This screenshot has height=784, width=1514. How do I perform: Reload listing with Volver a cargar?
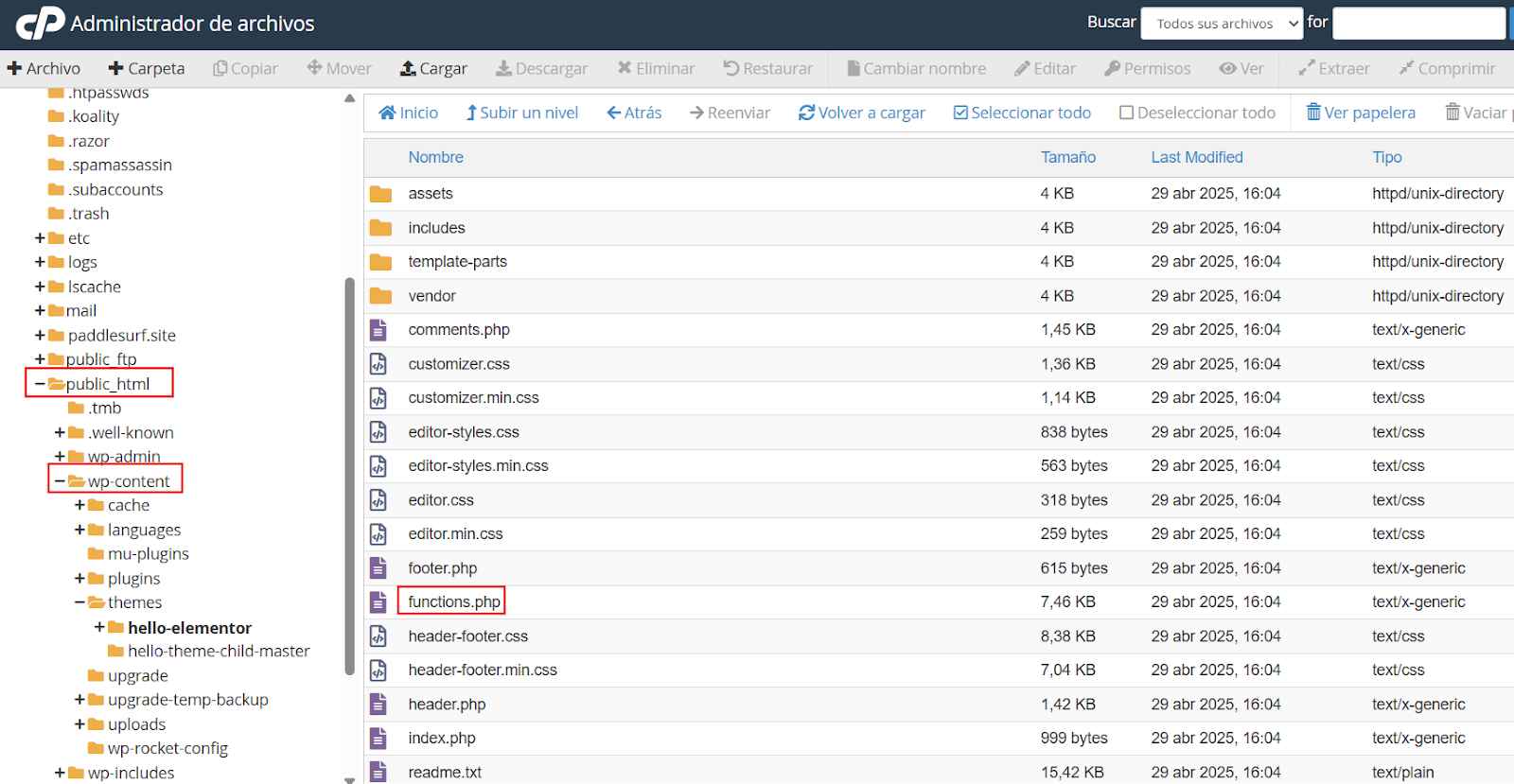click(861, 113)
